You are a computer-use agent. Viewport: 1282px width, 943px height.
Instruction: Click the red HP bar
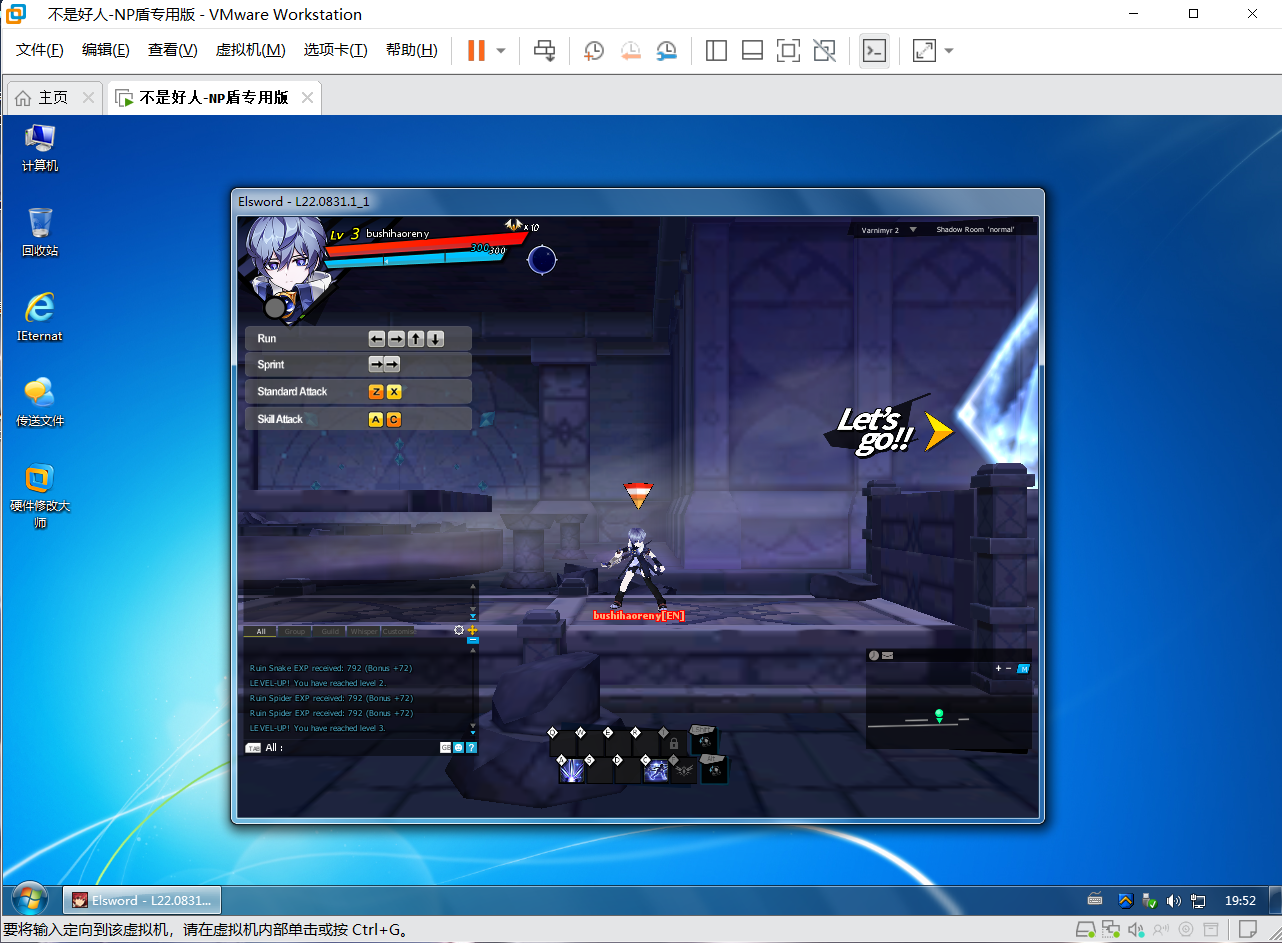pos(425,246)
